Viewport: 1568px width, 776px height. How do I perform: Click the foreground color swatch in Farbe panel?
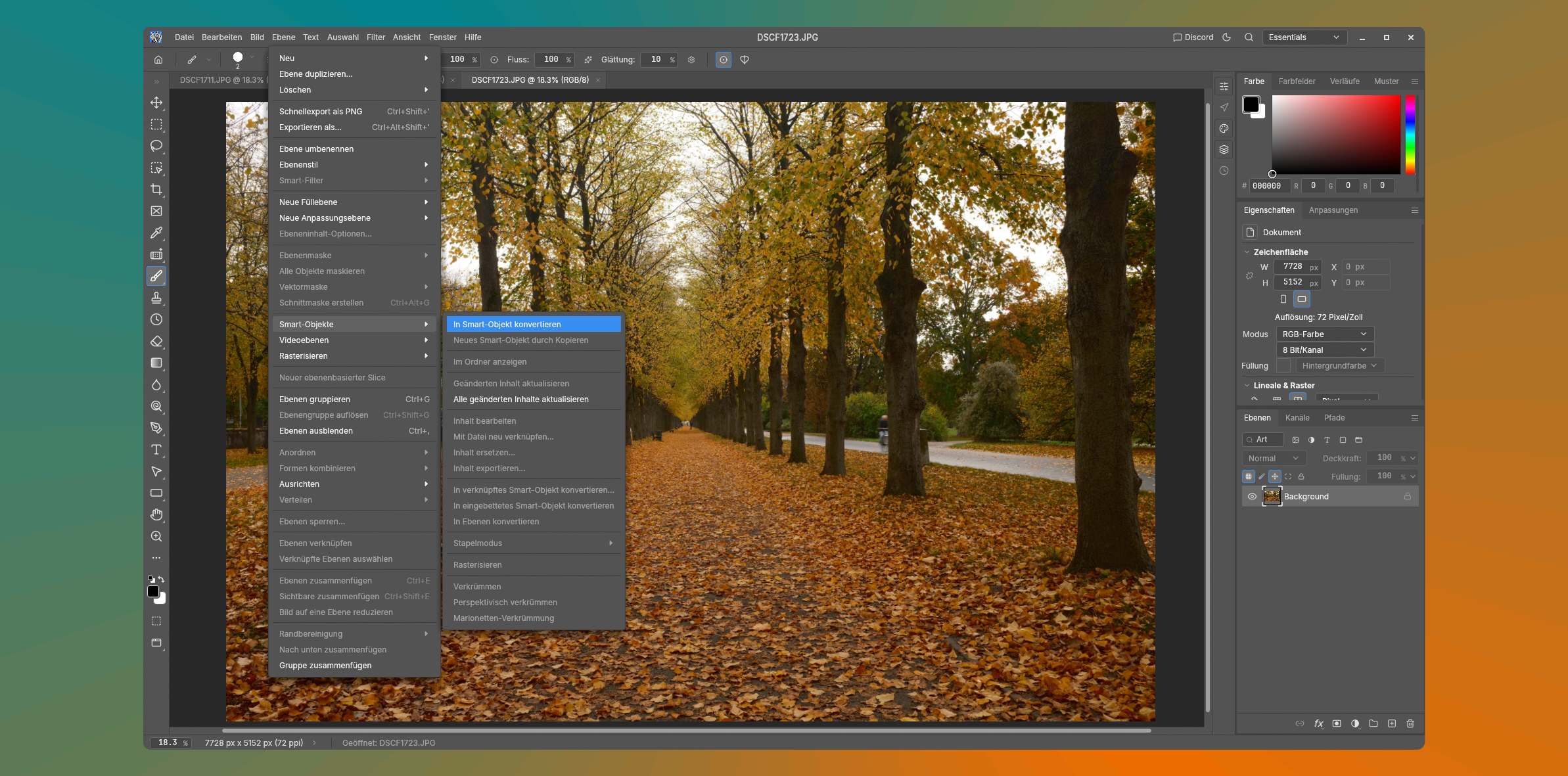(x=1251, y=104)
